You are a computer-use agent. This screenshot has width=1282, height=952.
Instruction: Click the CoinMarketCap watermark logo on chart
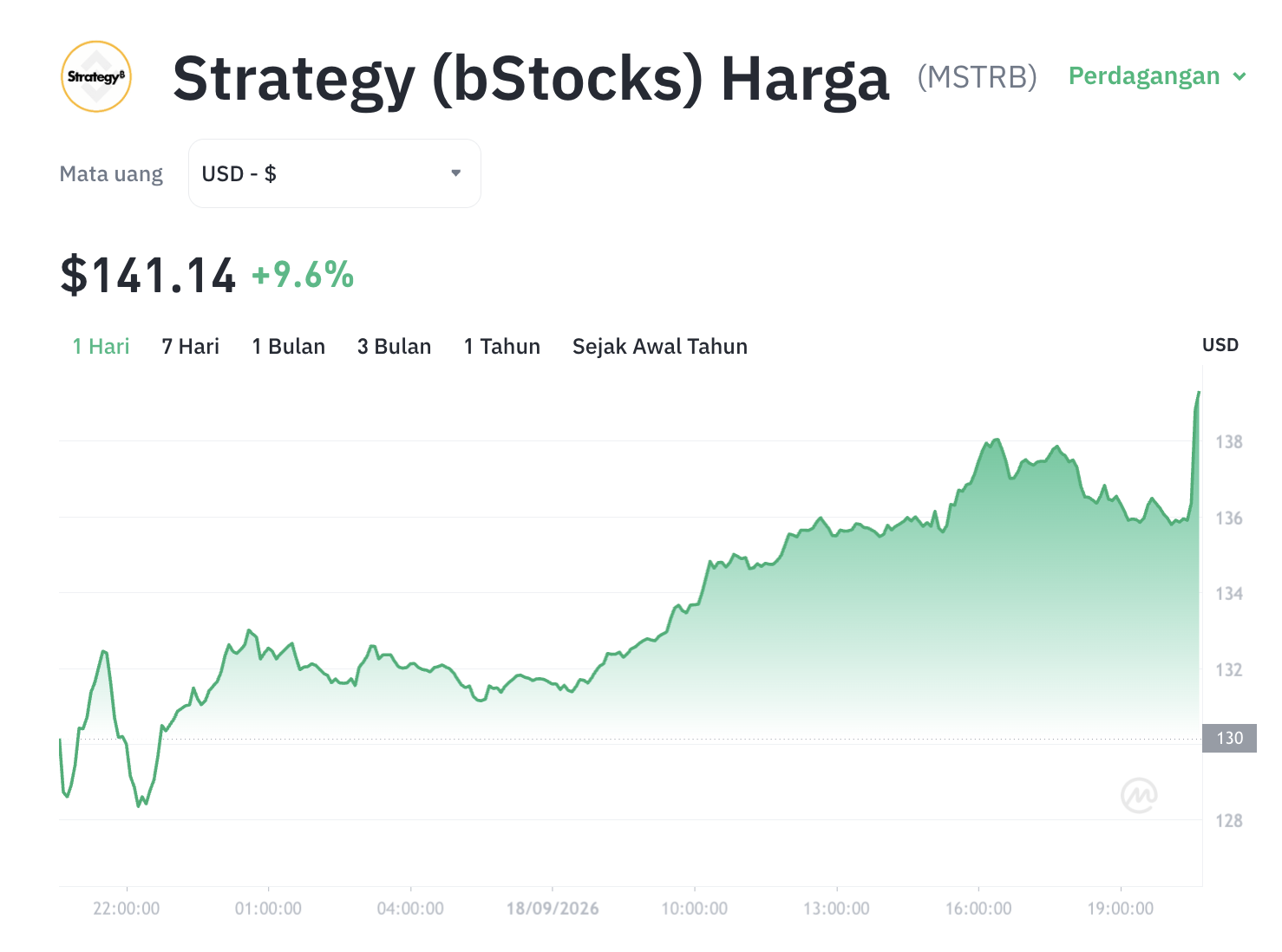pyautogui.click(x=1139, y=795)
